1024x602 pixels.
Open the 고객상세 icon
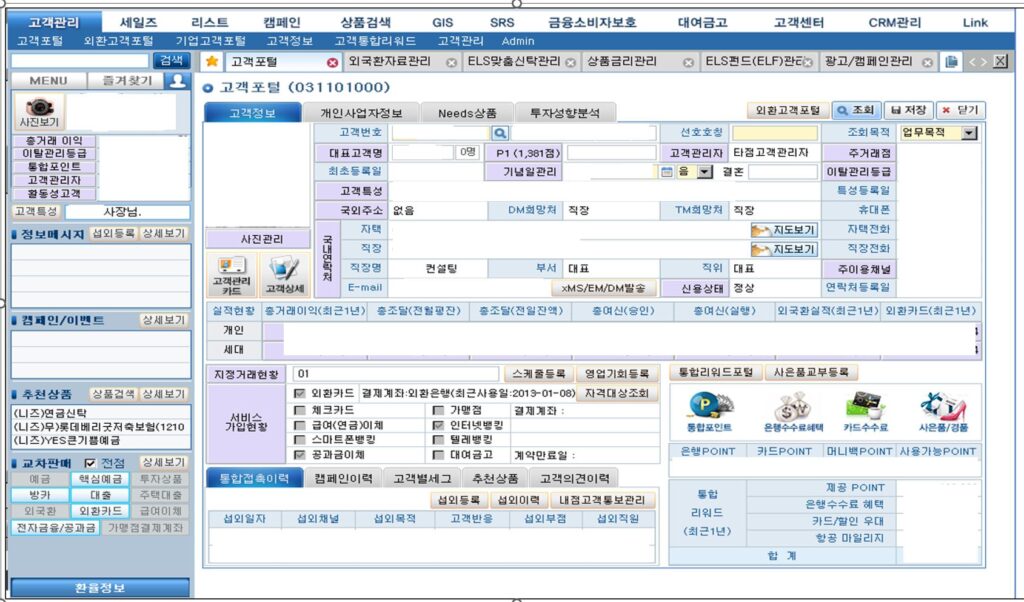pos(285,274)
